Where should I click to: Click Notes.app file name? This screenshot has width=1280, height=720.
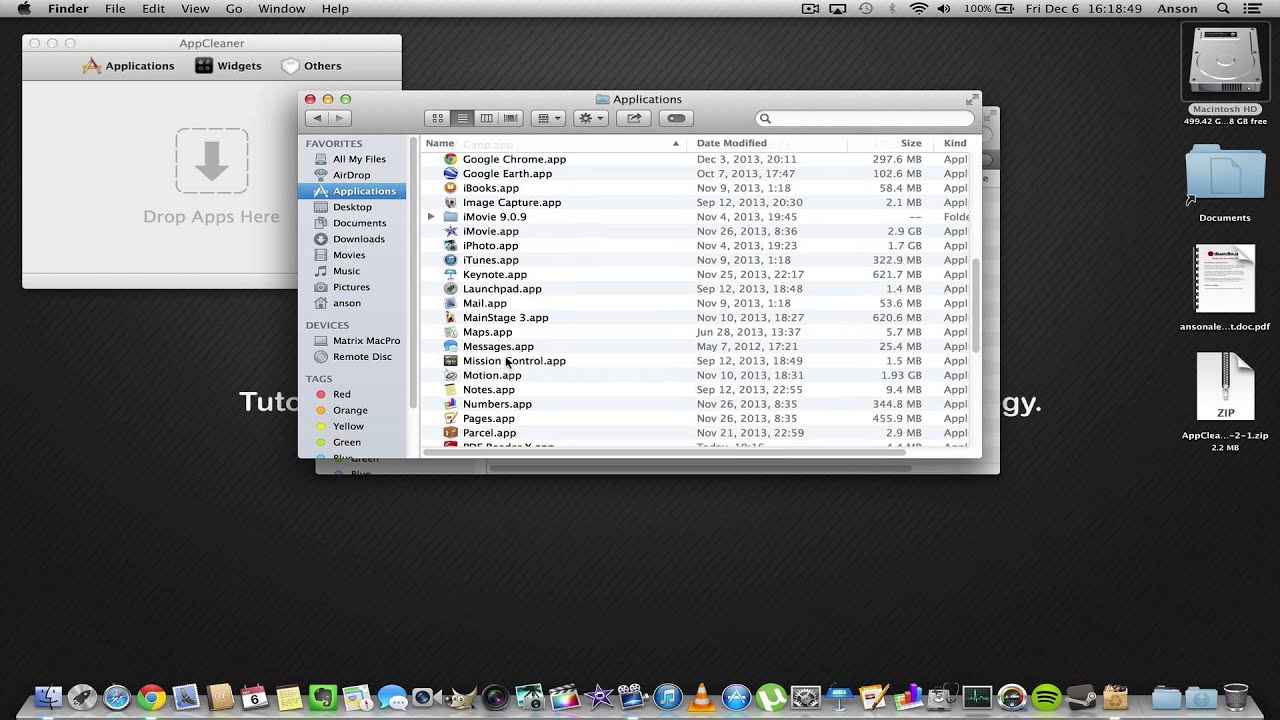[489, 390]
